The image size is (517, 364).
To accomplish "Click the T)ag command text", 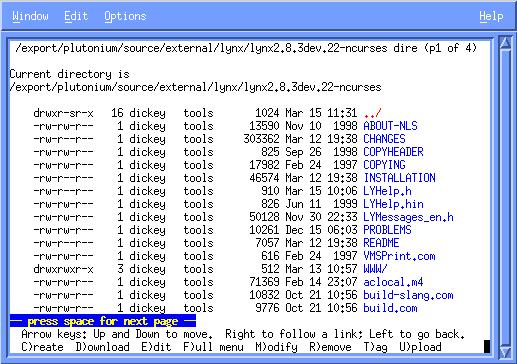I will point(375,347).
